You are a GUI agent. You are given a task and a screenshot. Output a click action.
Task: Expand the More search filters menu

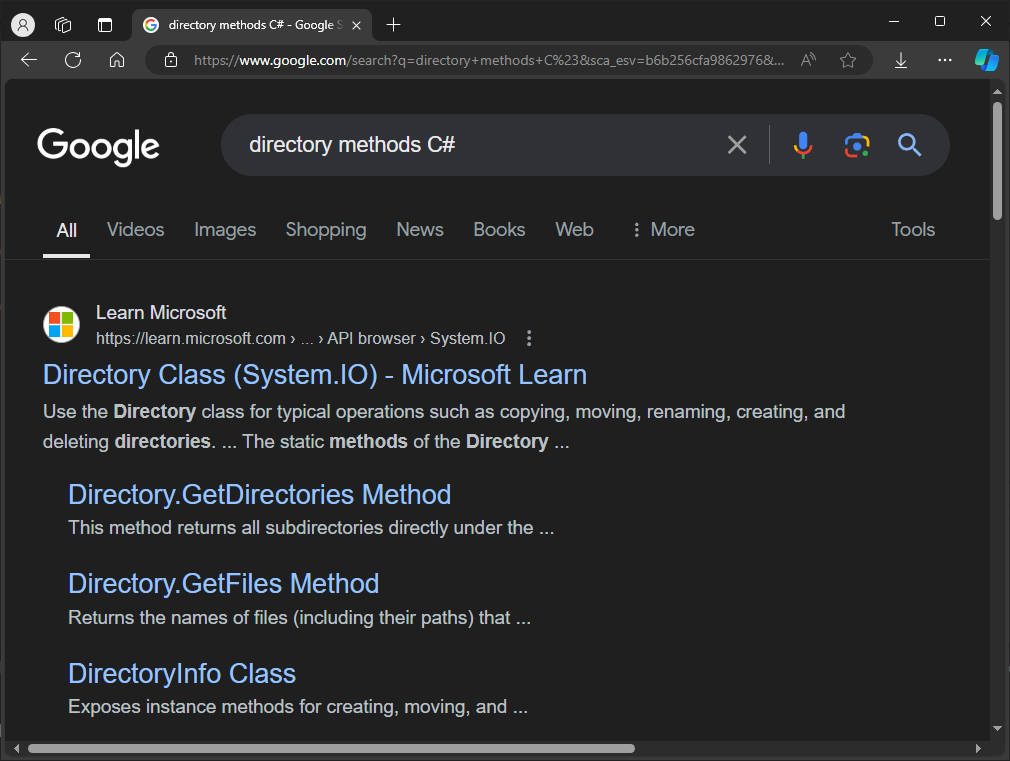tap(663, 230)
